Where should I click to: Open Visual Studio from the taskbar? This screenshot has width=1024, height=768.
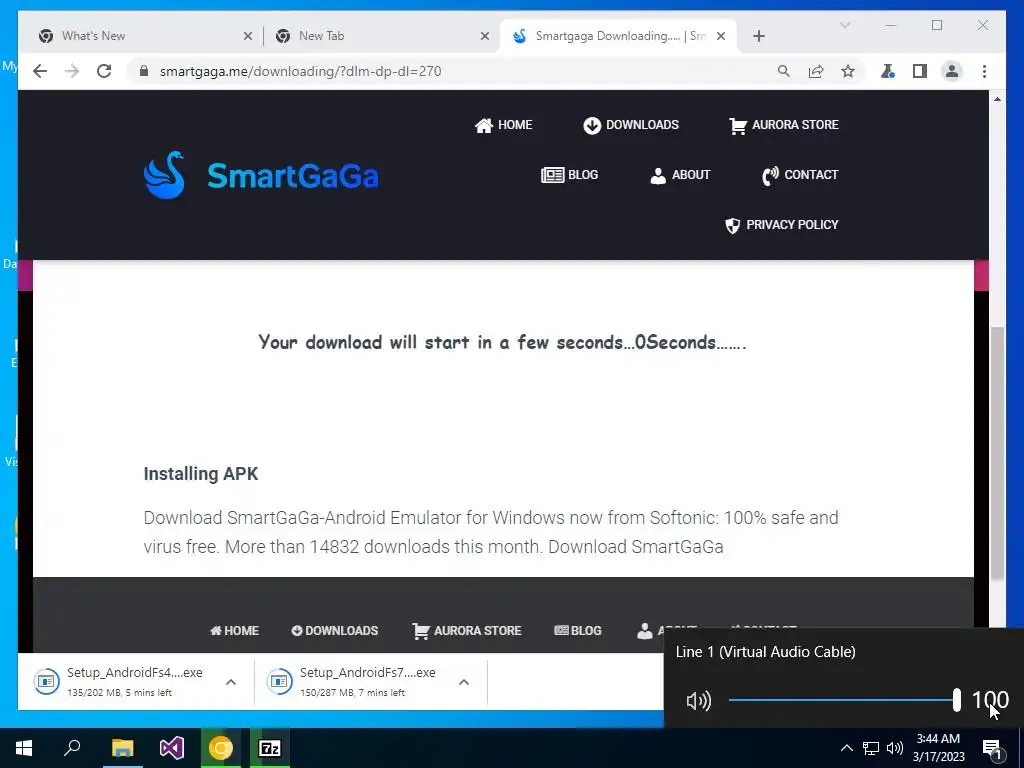coord(172,748)
